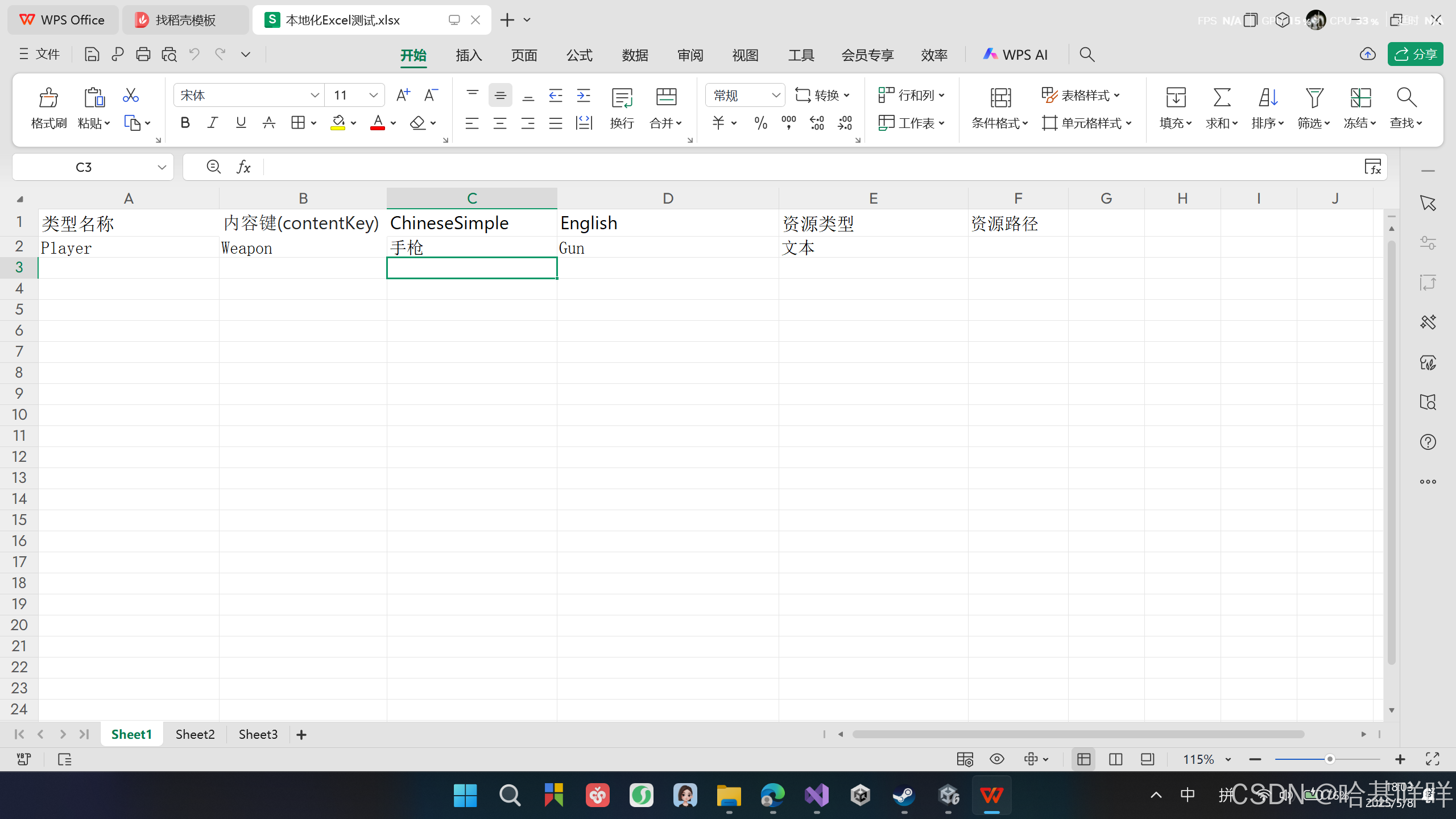Open Steam from the taskbar

click(x=904, y=795)
